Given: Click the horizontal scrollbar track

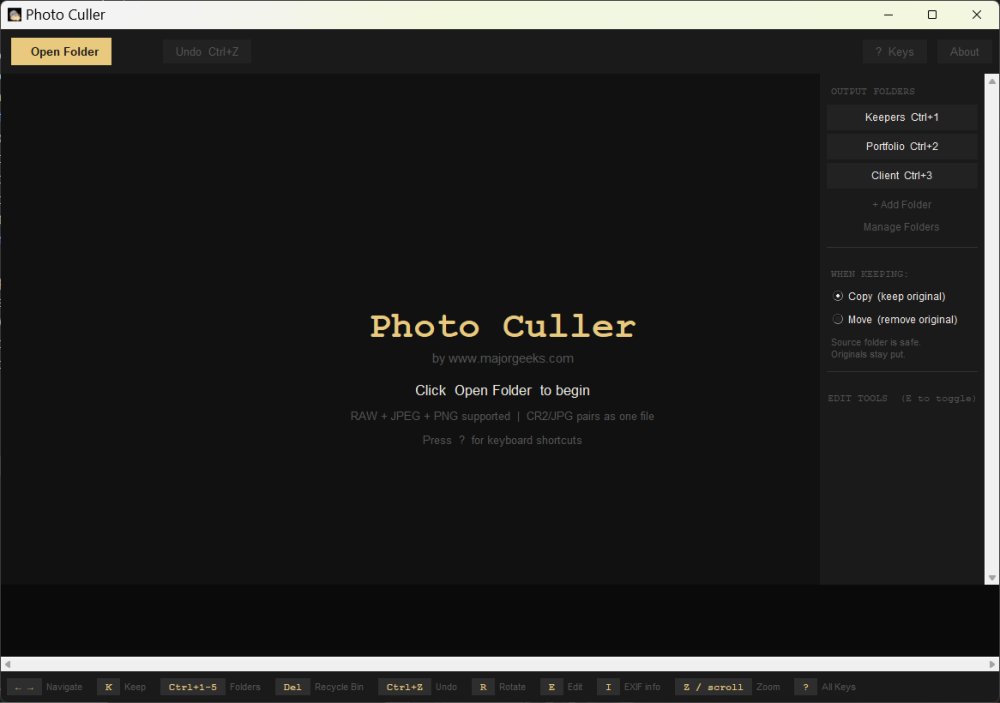Looking at the screenshot, I should [500, 664].
